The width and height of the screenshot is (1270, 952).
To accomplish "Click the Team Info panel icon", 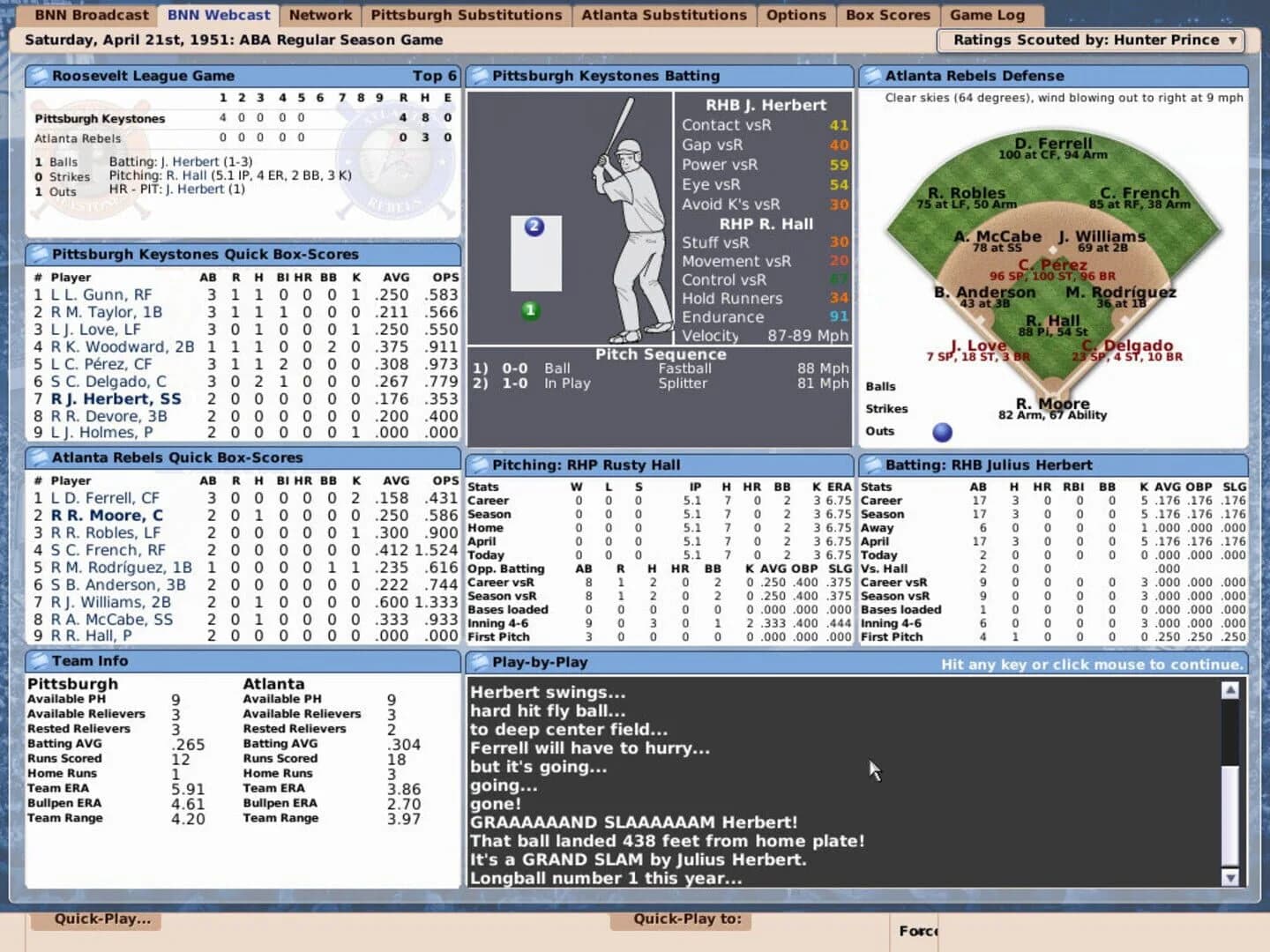I will click(x=39, y=660).
